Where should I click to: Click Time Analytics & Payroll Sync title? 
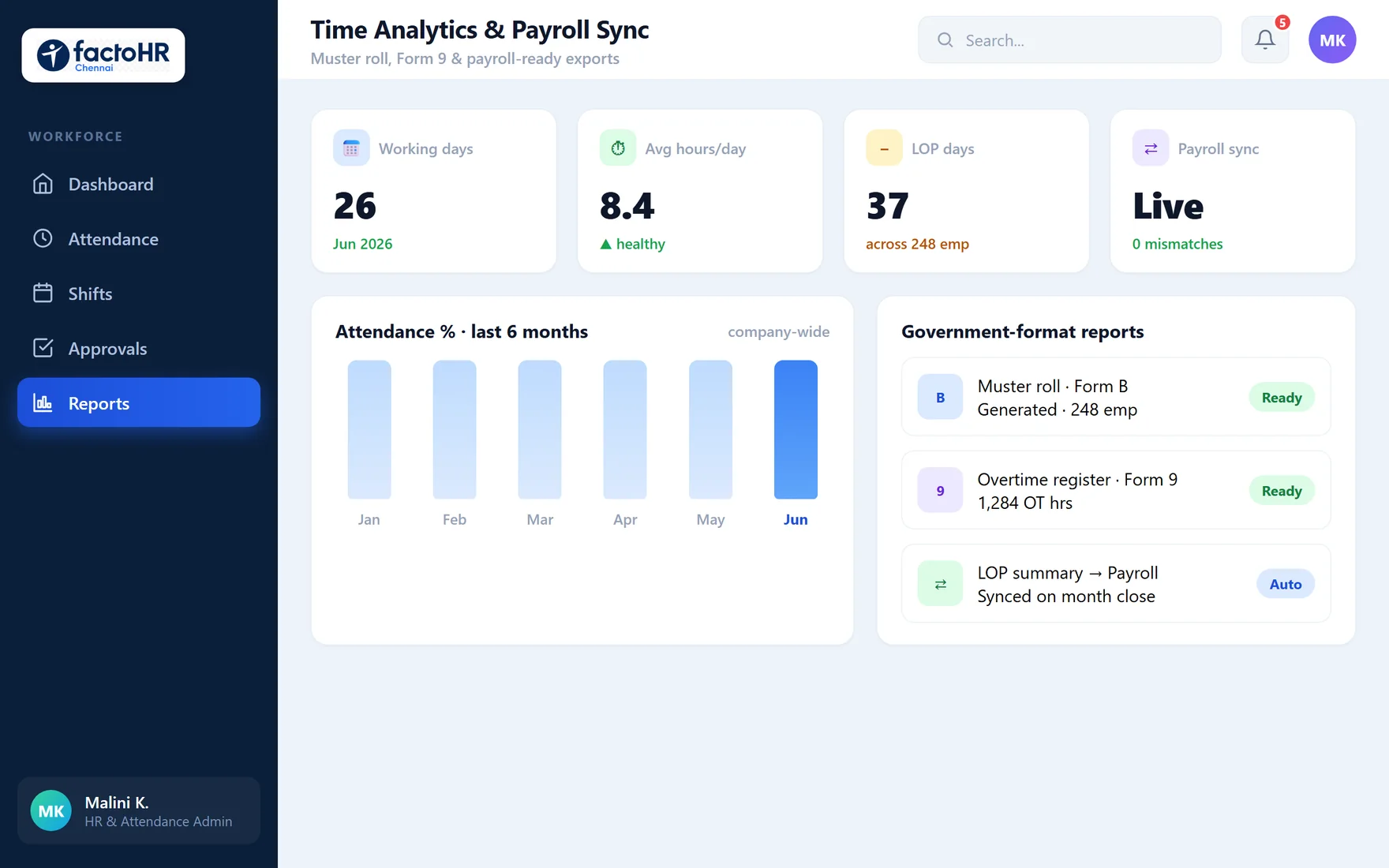(x=479, y=29)
